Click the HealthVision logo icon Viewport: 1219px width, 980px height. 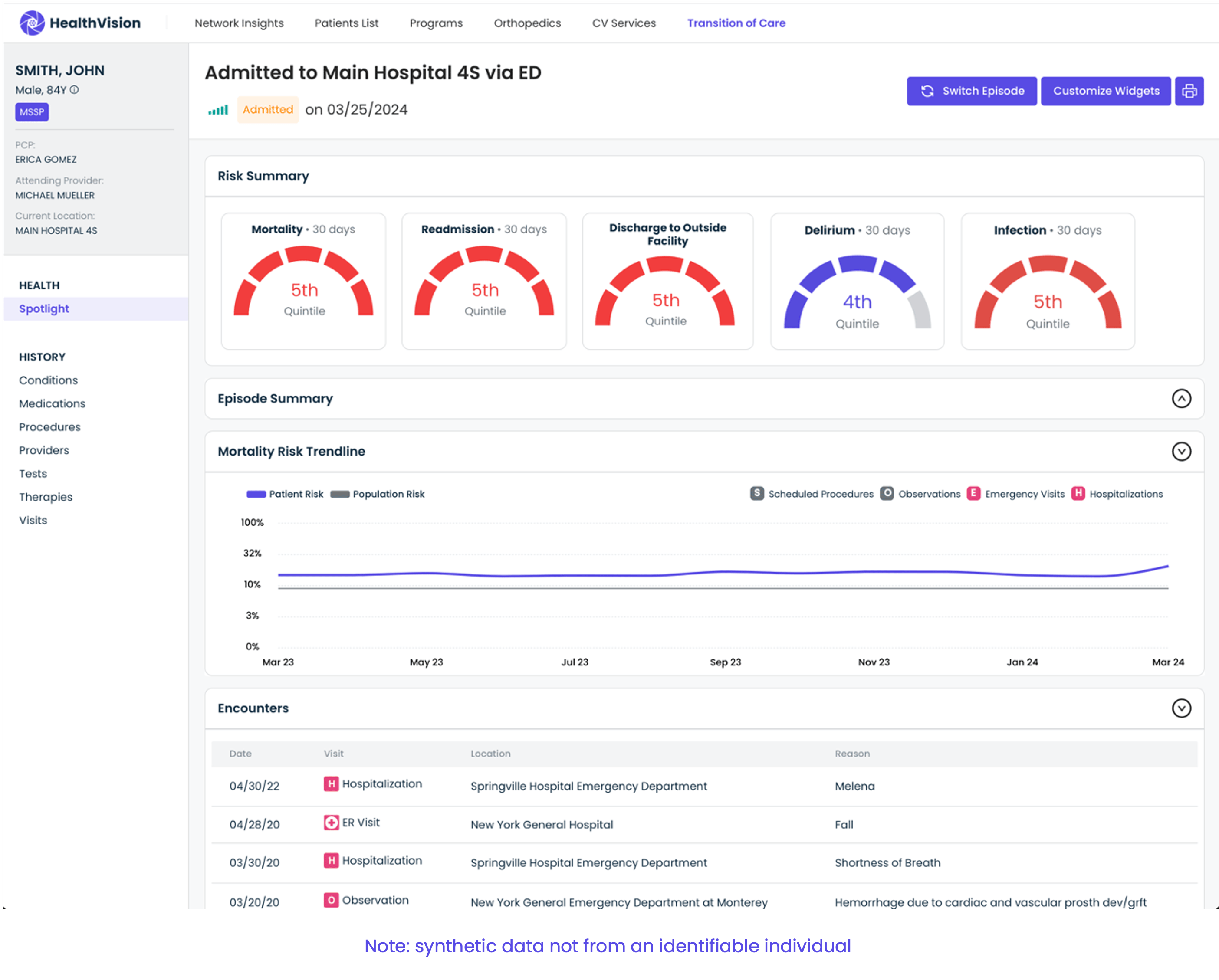point(32,23)
